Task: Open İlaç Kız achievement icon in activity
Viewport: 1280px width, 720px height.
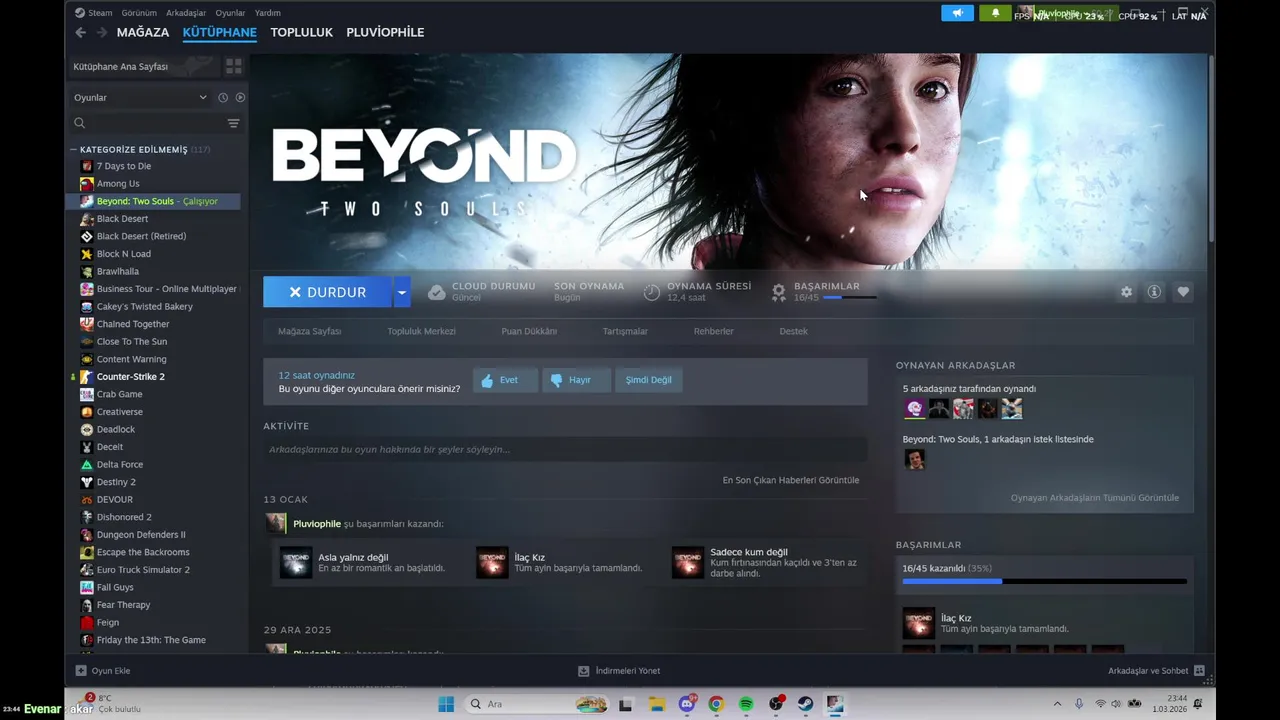Action: (492, 562)
